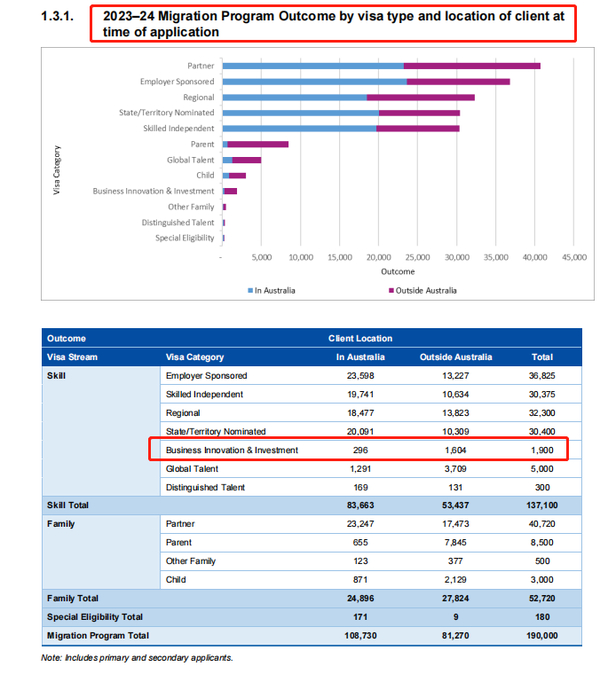Click the "Employer Sponsored" table row label
This screenshot has width=600, height=674.
click(x=206, y=376)
